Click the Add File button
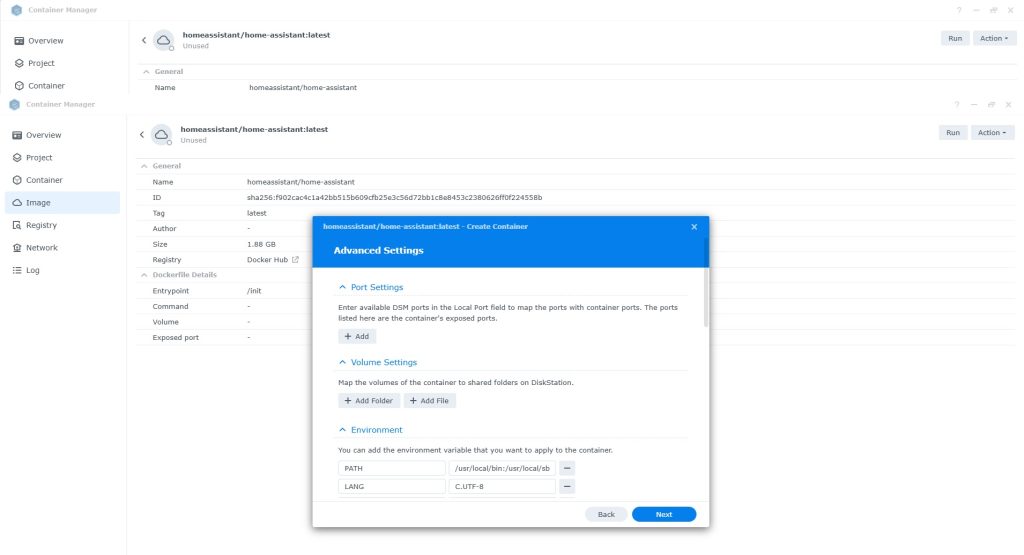The image size is (1024, 555). pyautogui.click(x=430, y=401)
